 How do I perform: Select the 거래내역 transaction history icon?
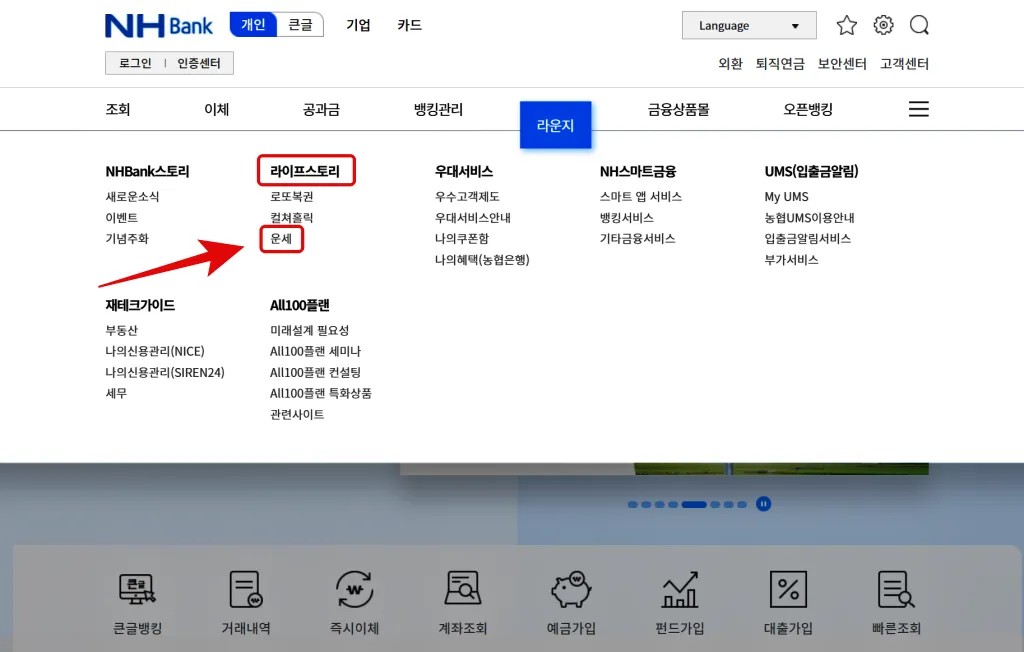tap(244, 597)
